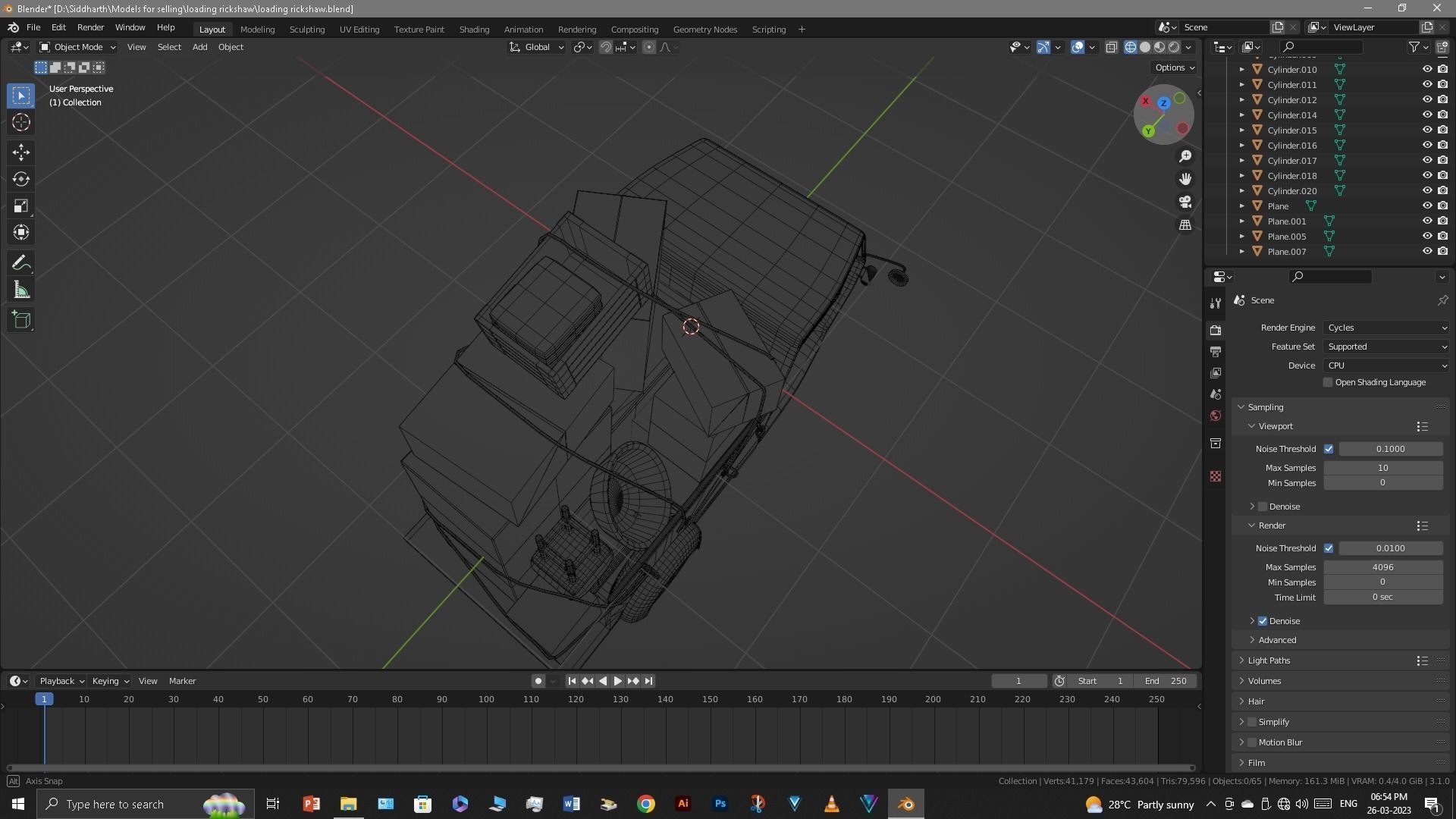Enable the Simplify checkbox

pos(1252,722)
